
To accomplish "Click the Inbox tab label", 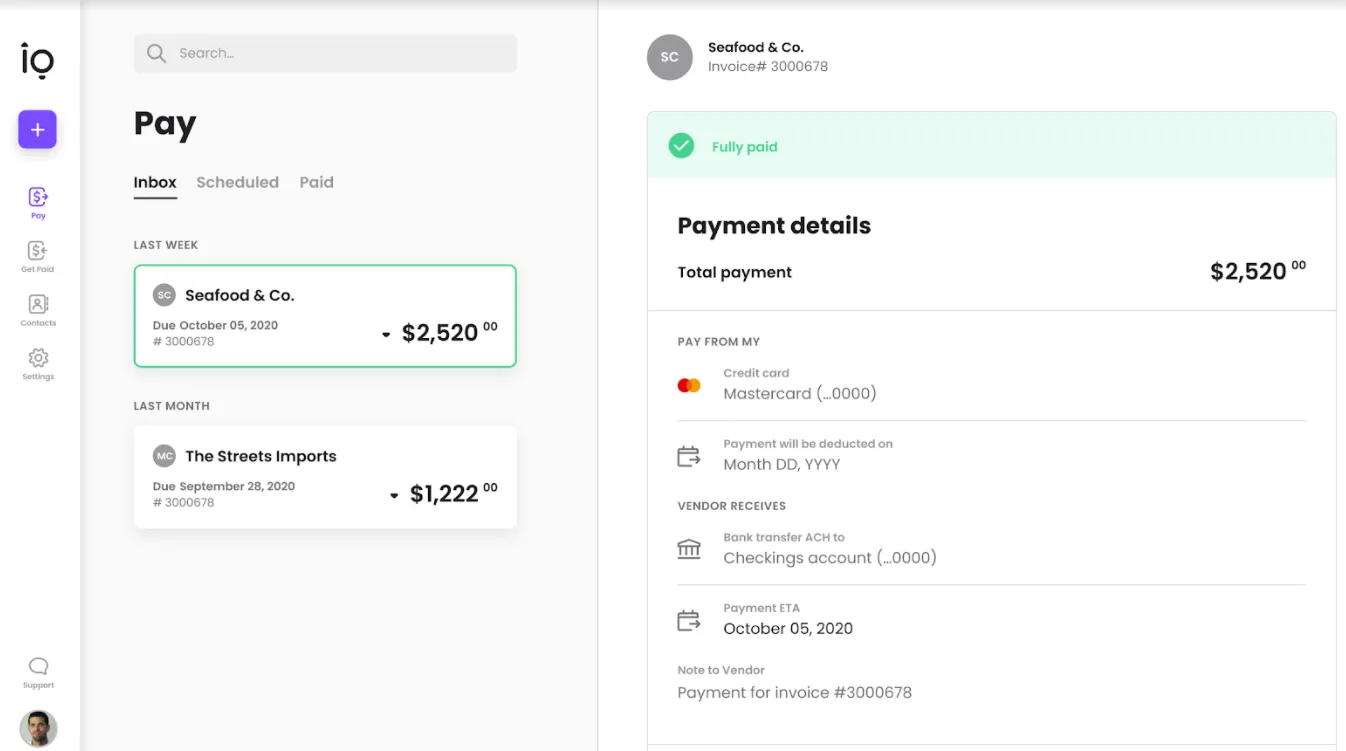I will tap(155, 182).
